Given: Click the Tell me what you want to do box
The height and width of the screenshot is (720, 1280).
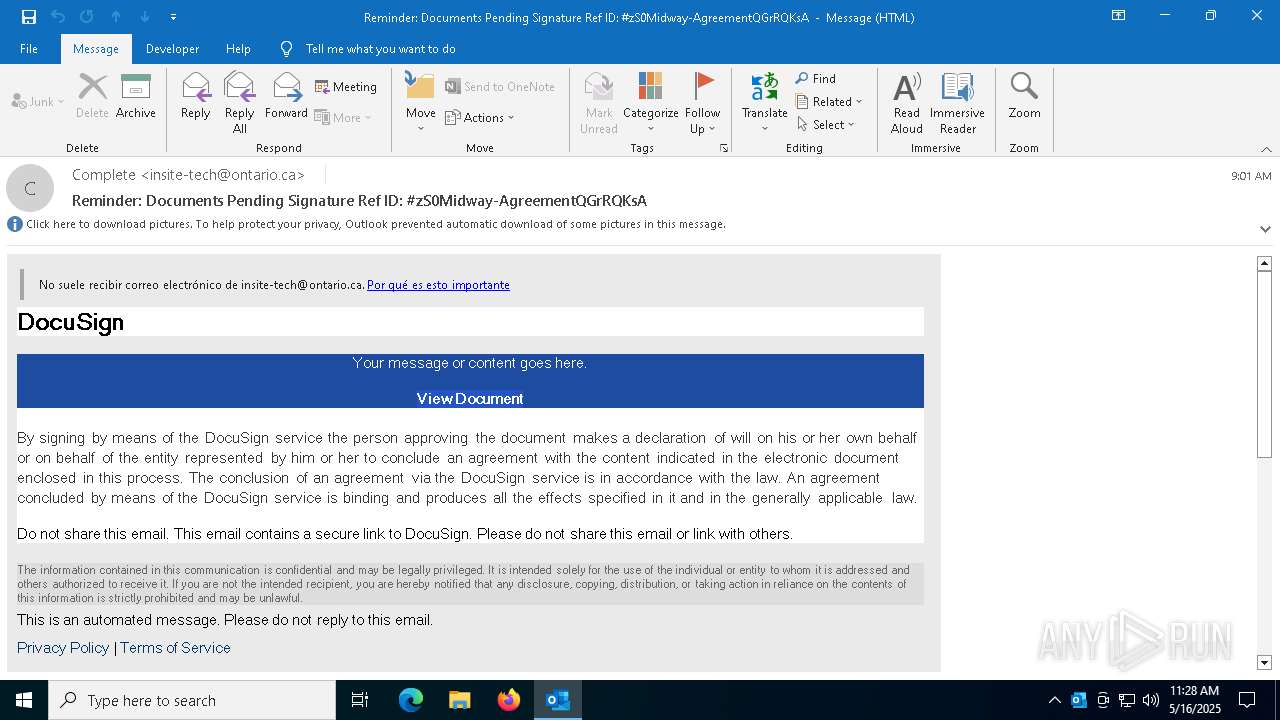Looking at the screenshot, I should tap(380, 49).
